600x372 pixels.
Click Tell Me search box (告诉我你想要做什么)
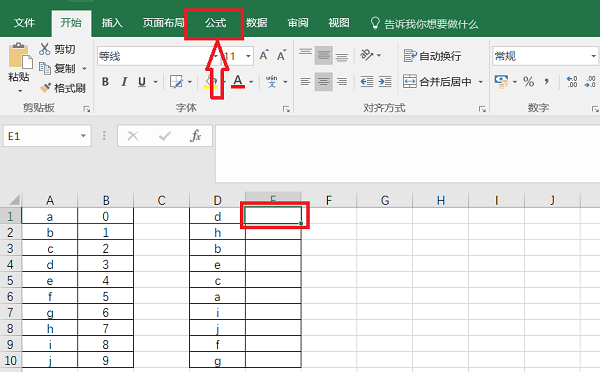(425, 24)
